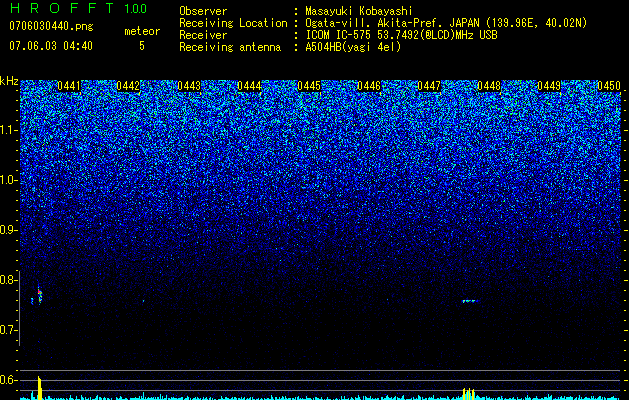Screen dimensions: 629x400
Task: Click the date stamp 07.06.03 04:40
Action: [51, 46]
